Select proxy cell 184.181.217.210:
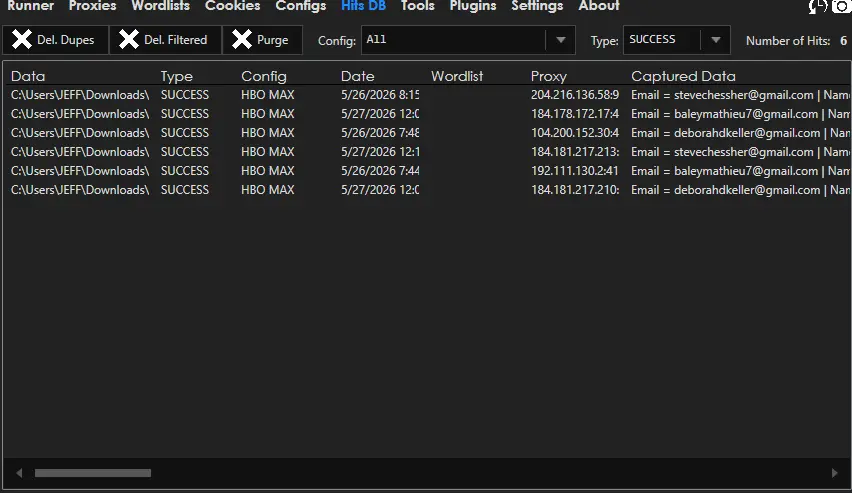Viewport: 852px width, 493px height. [575, 190]
